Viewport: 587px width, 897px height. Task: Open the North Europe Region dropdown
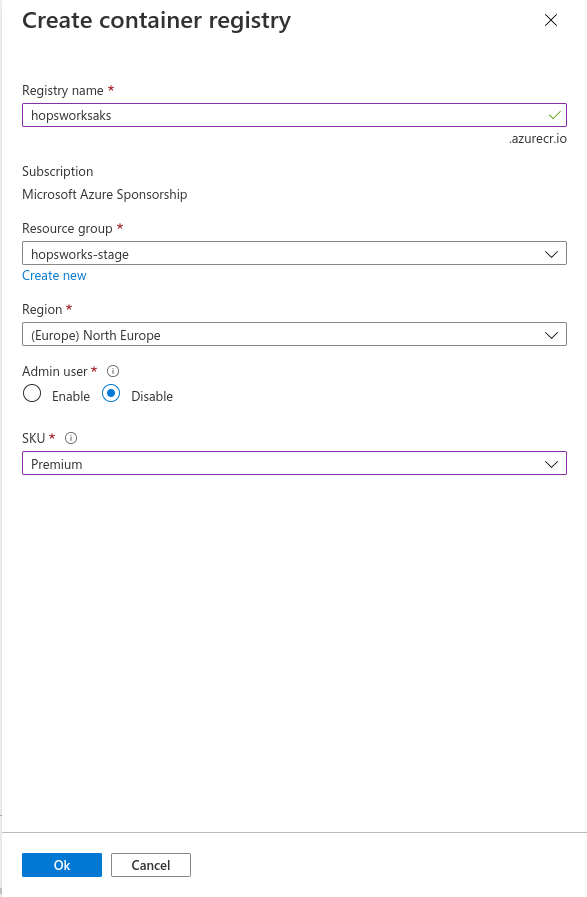294,335
